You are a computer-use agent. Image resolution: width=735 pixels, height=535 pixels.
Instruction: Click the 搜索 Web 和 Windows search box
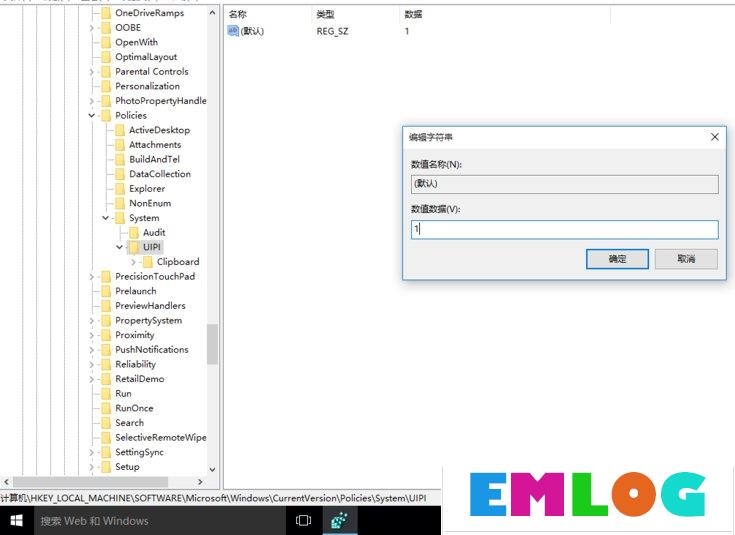tap(159, 520)
